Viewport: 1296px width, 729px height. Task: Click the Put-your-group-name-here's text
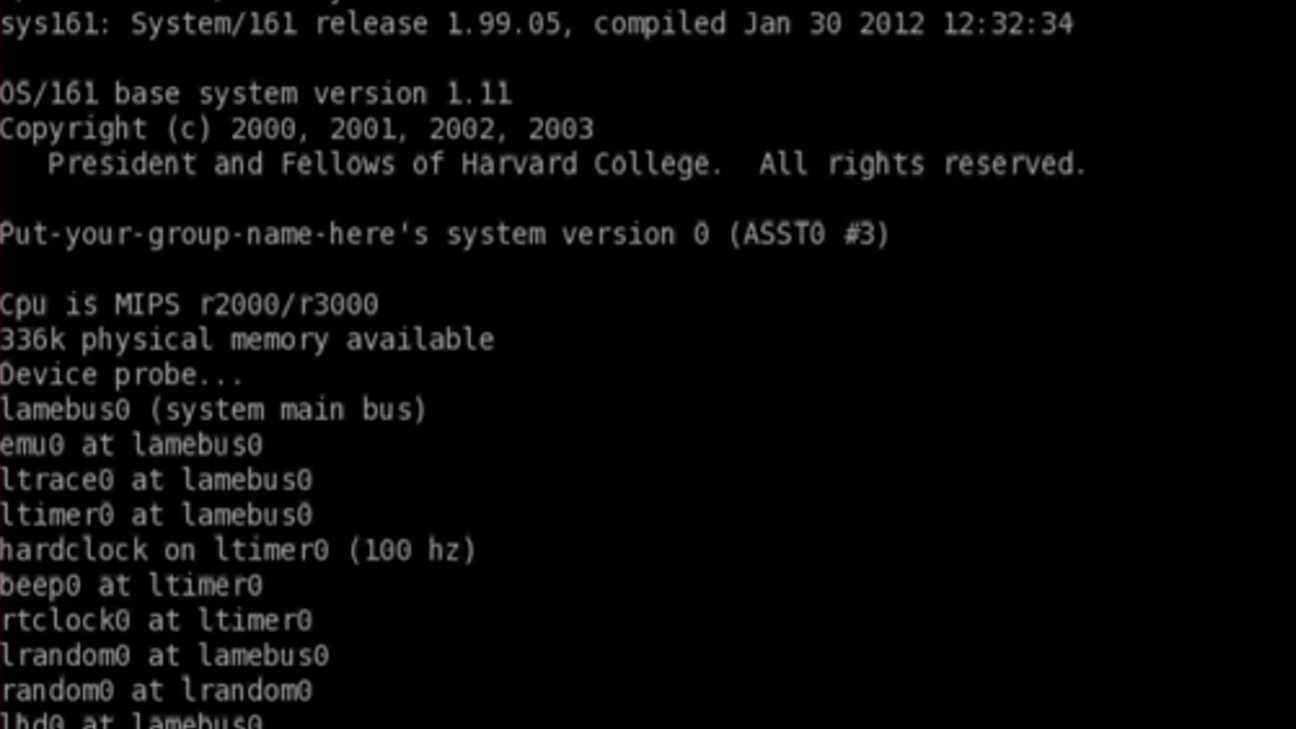[214, 234]
